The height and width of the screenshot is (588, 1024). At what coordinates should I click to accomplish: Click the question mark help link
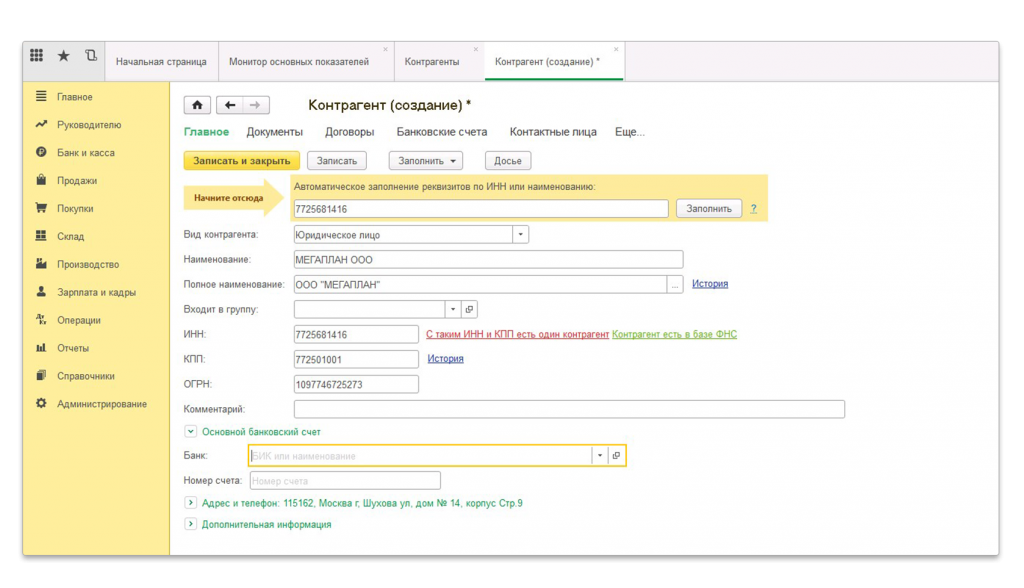click(x=754, y=208)
